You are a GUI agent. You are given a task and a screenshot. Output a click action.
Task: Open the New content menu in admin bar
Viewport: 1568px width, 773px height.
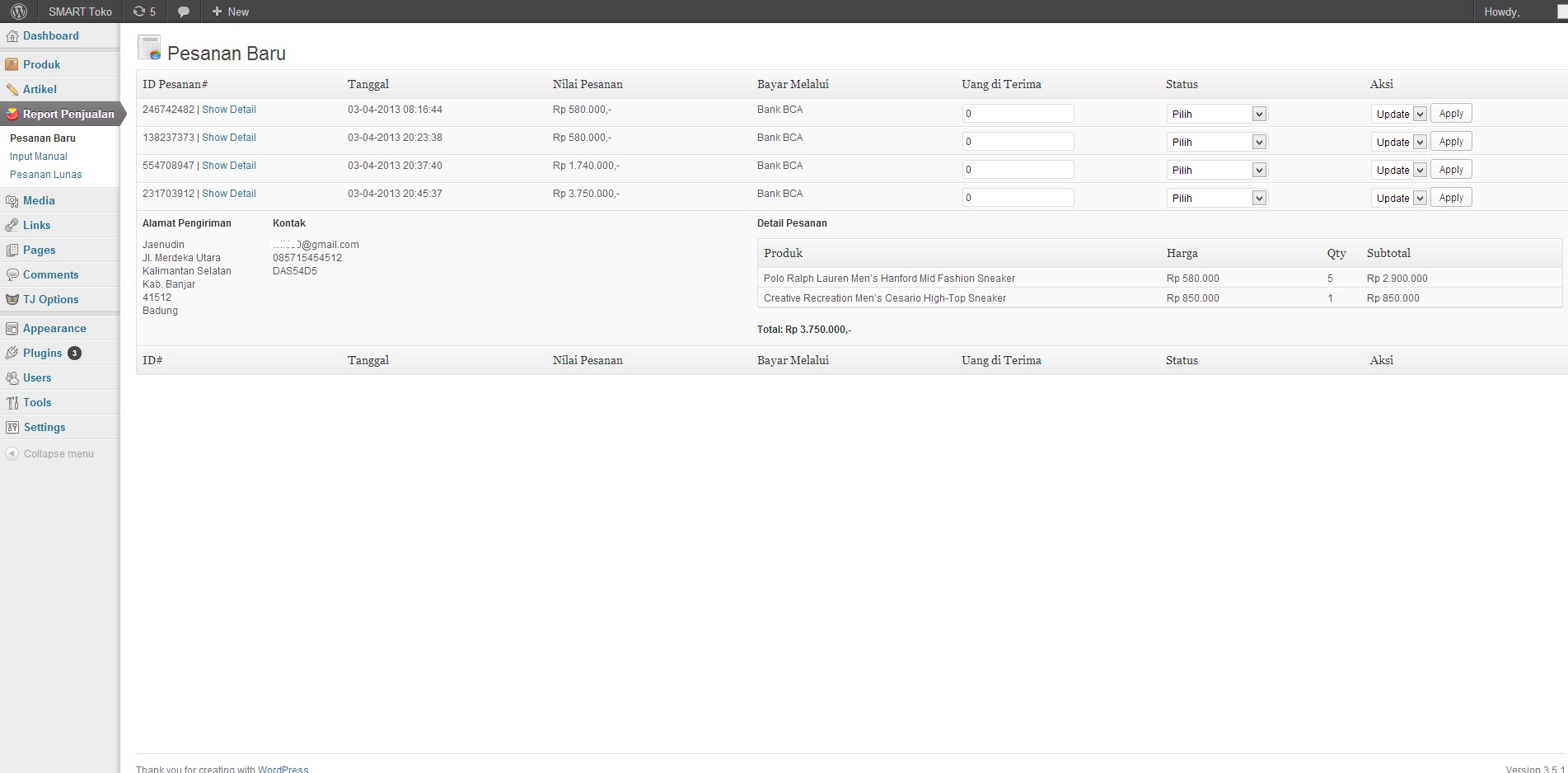pos(230,12)
